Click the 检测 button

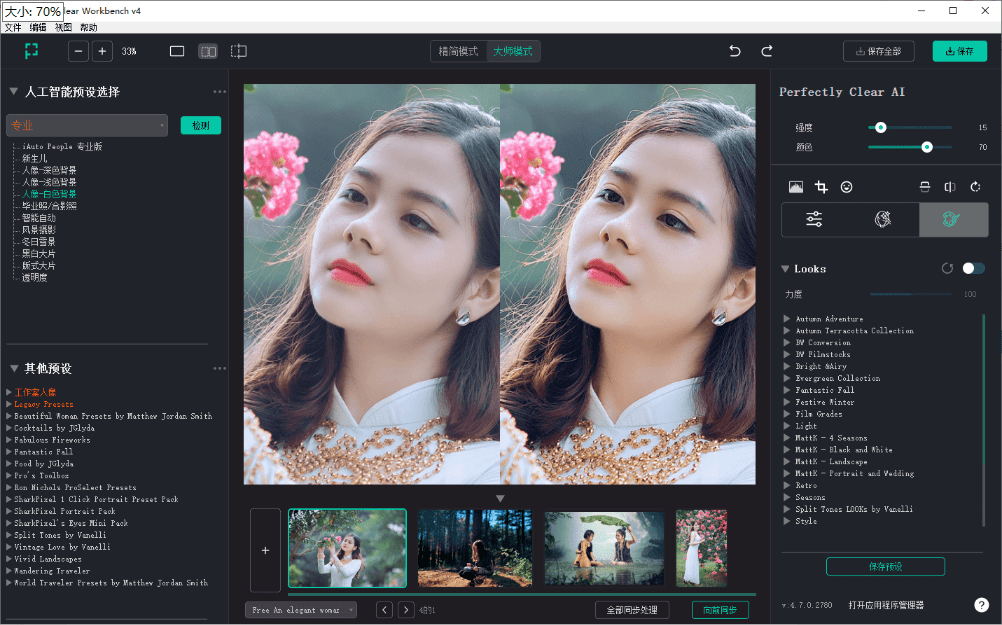(200, 125)
